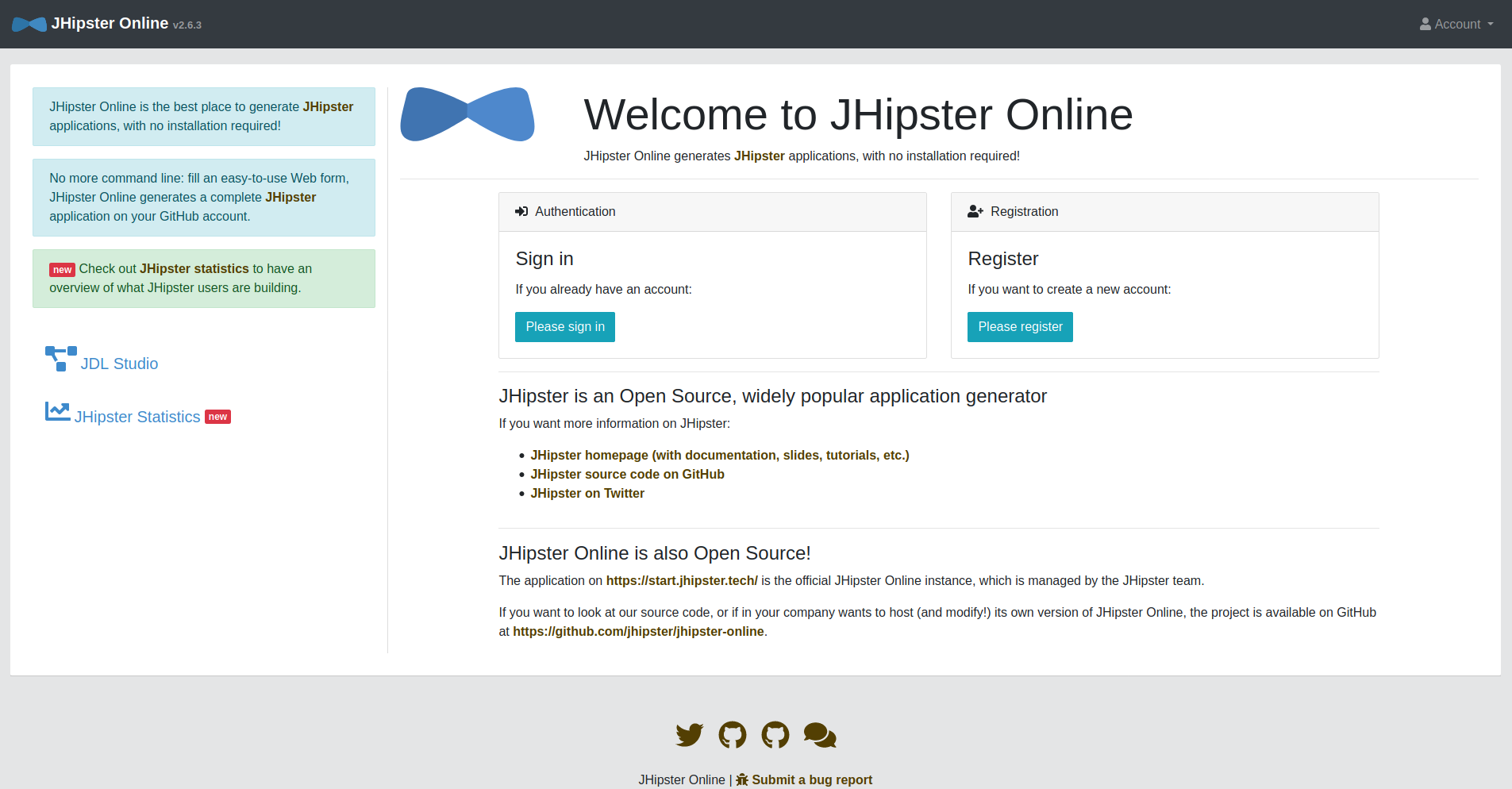The width and height of the screenshot is (1512, 789).
Task: Follow the JHipster on Twitter link
Action: point(587,493)
